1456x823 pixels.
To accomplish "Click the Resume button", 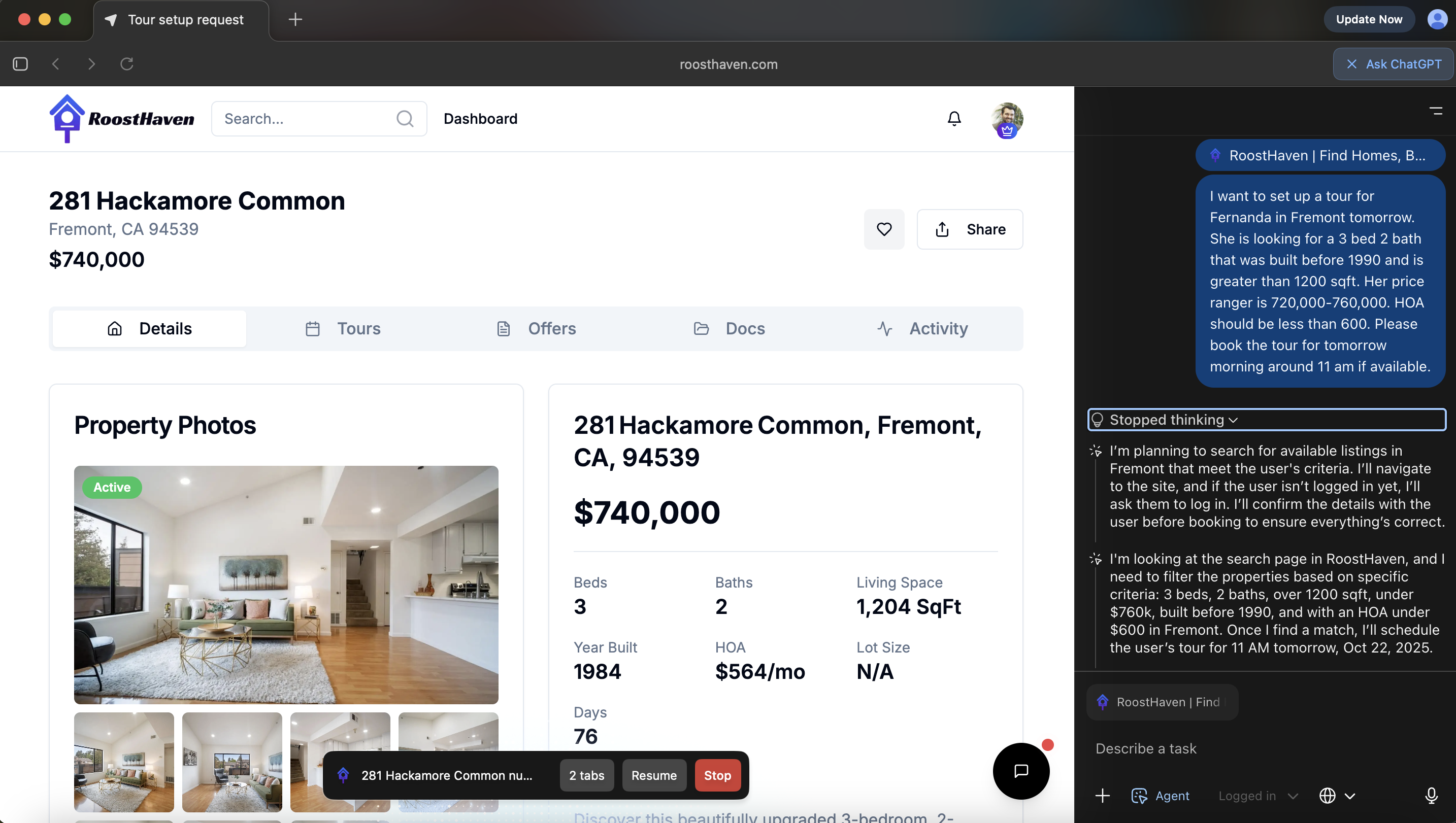I will pyautogui.click(x=654, y=775).
